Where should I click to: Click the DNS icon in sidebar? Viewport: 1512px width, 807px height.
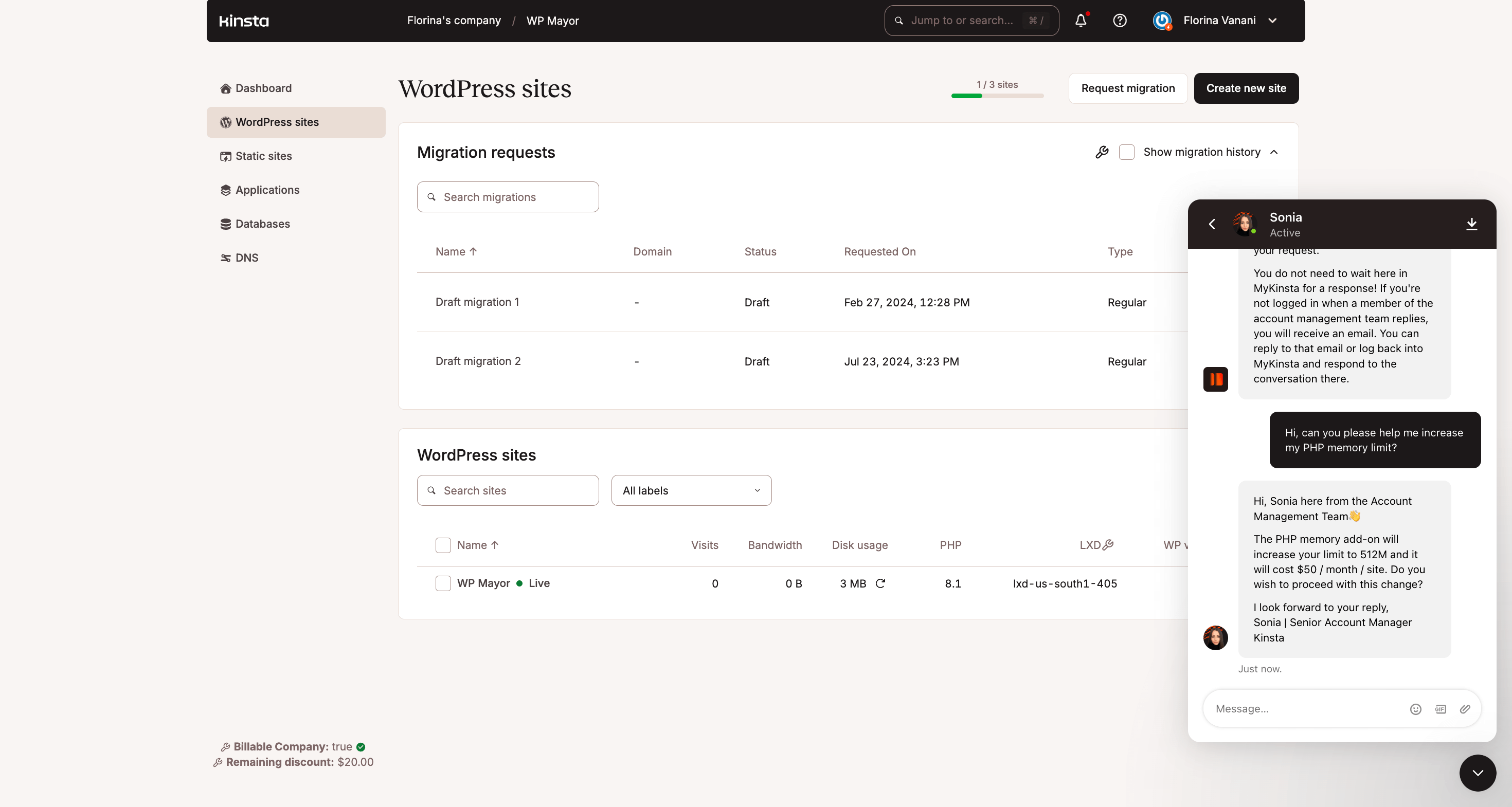click(x=225, y=258)
